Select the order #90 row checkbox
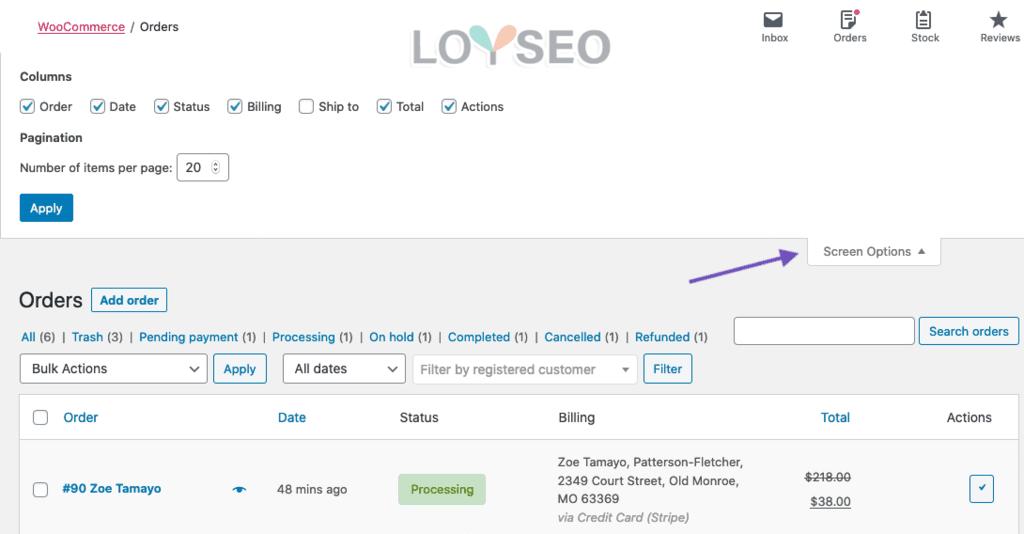 coord(41,490)
